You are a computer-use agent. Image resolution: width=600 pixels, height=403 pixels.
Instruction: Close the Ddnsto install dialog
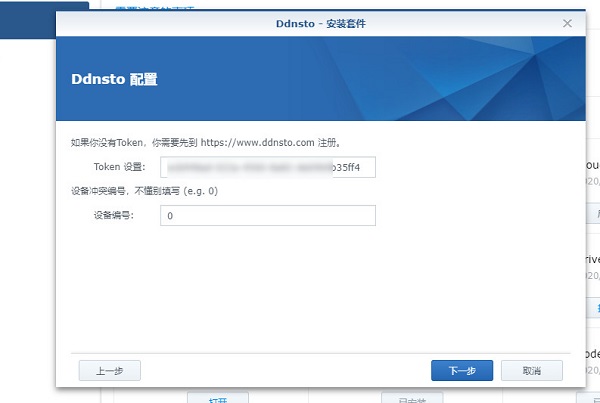coord(567,23)
